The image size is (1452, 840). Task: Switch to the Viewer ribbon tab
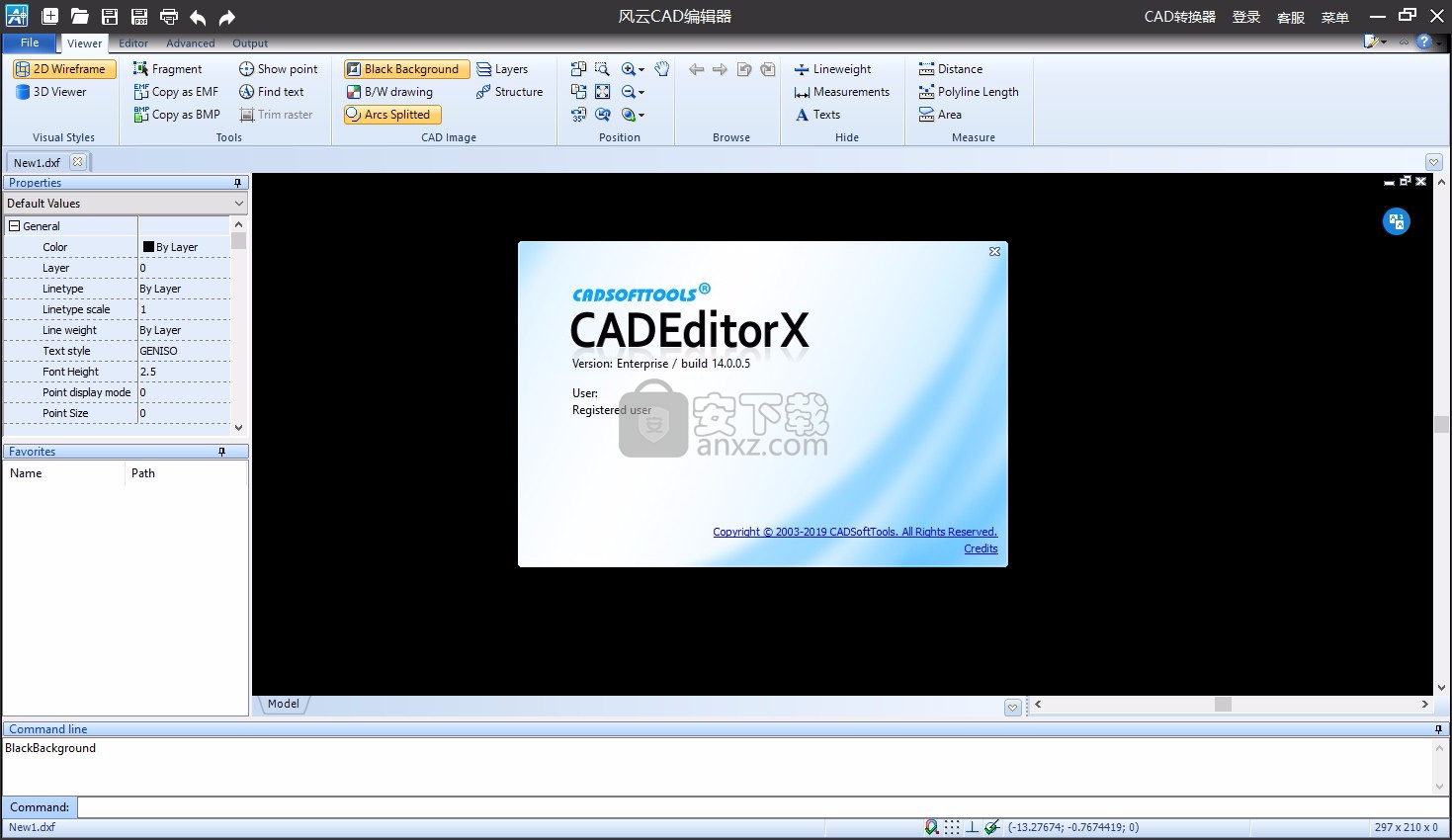(x=84, y=43)
